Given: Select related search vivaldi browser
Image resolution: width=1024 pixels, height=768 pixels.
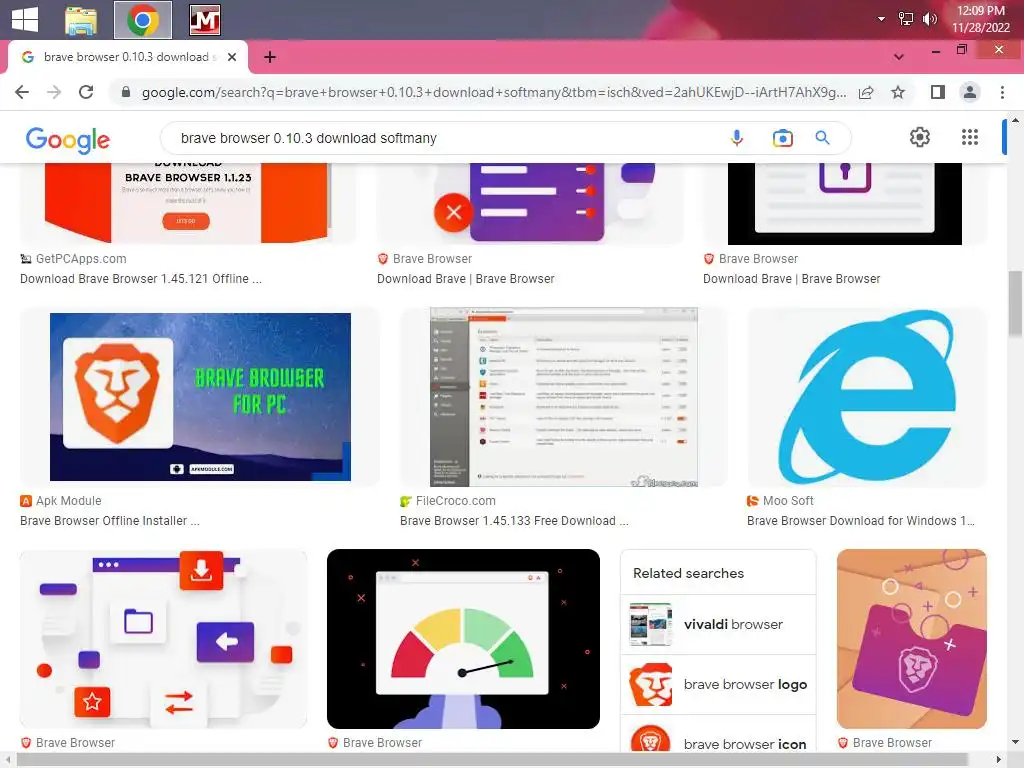Looking at the screenshot, I should pos(718,624).
